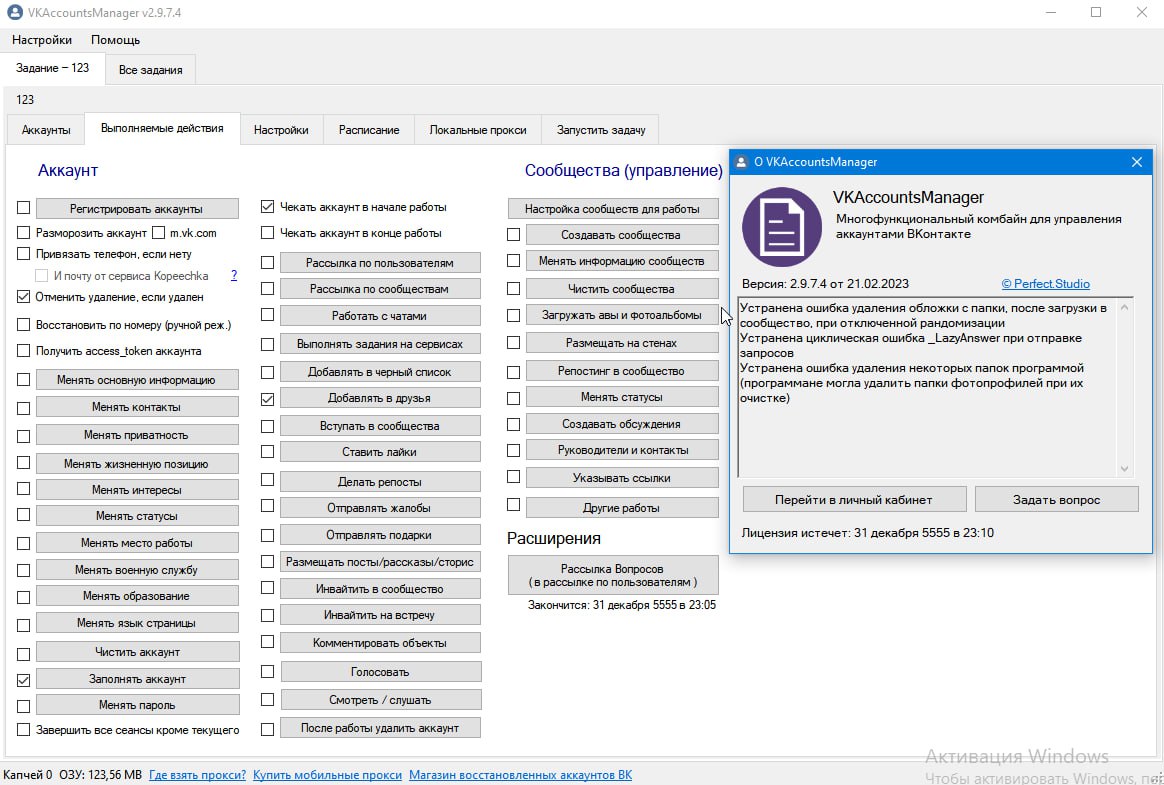Image resolution: width=1164 pixels, height=785 pixels.
Task: Toggle Разморозить аккаунт checkbox
Action: [24, 232]
